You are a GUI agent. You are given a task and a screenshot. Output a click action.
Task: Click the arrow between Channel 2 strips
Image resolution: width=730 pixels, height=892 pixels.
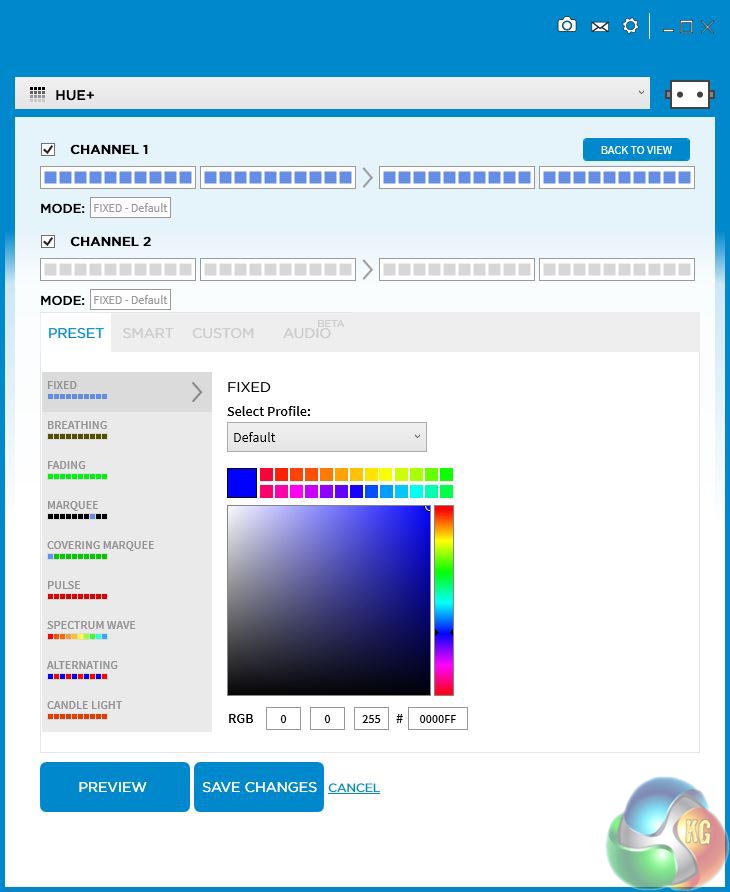(x=368, y=270)
